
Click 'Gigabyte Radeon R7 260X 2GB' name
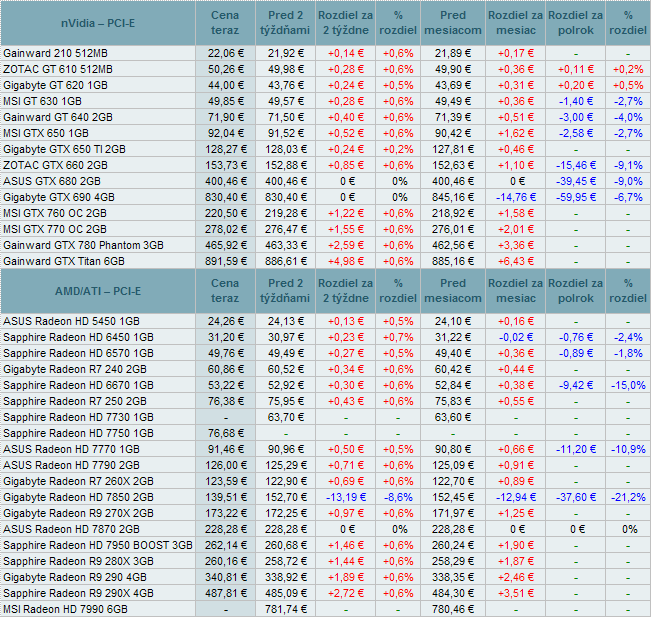point(78,481)
